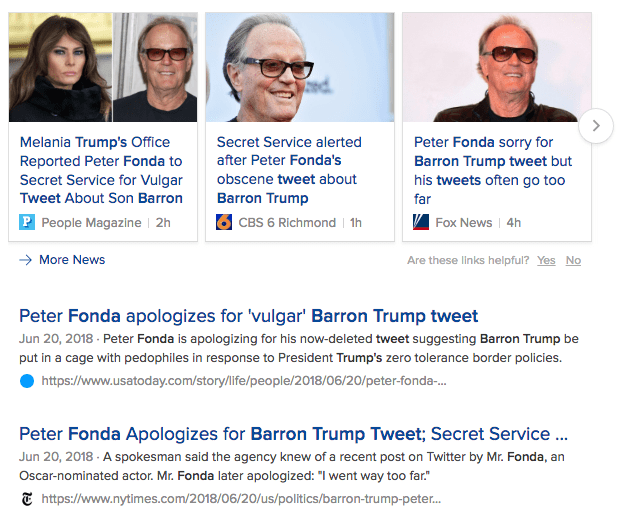This screenshot has width=622, height=530.
Task: Click the People Magazine card thumbnail image
Action: click(103, 68)
